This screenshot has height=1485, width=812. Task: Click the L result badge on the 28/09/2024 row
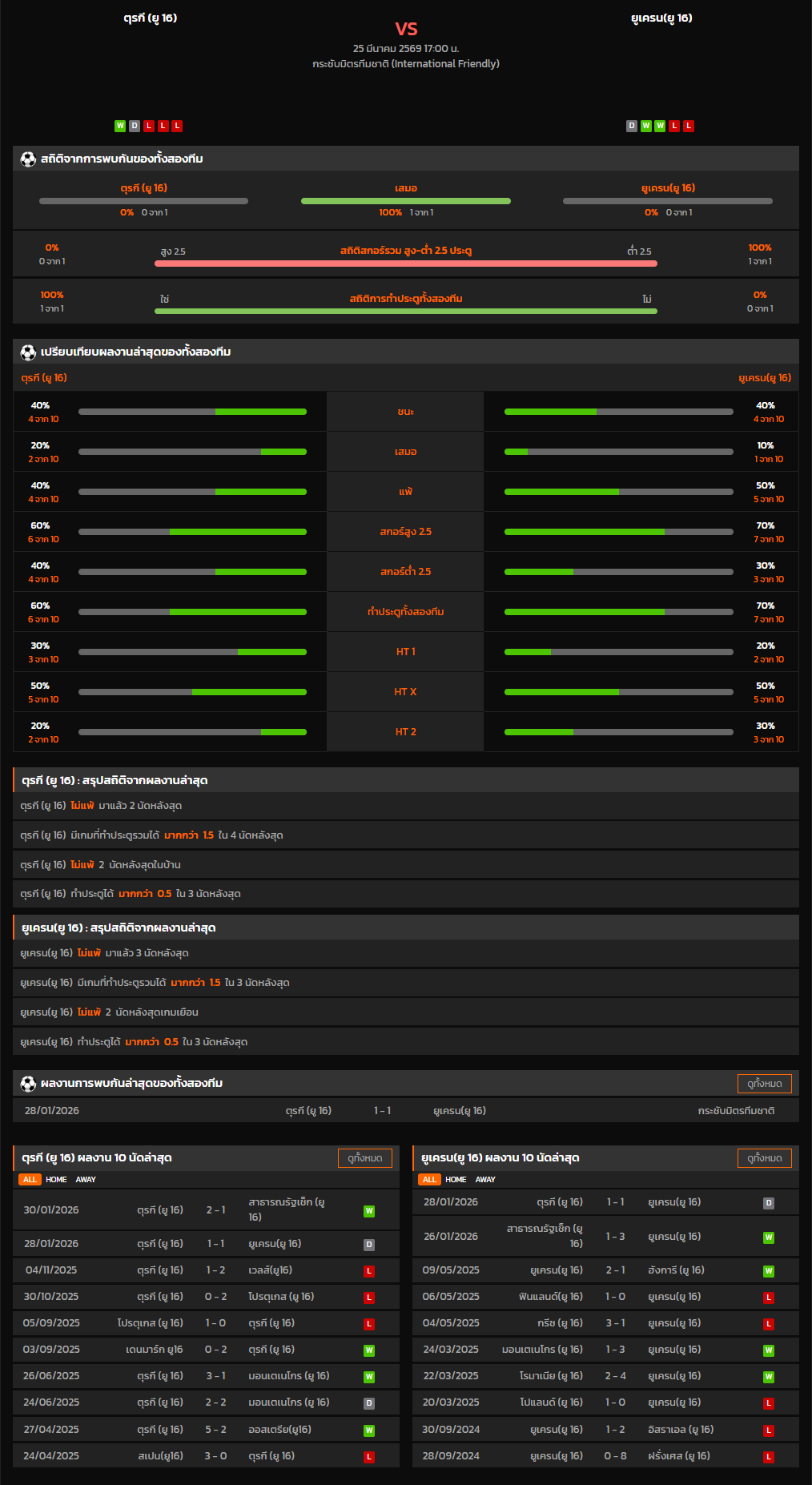coord(769,1457)
